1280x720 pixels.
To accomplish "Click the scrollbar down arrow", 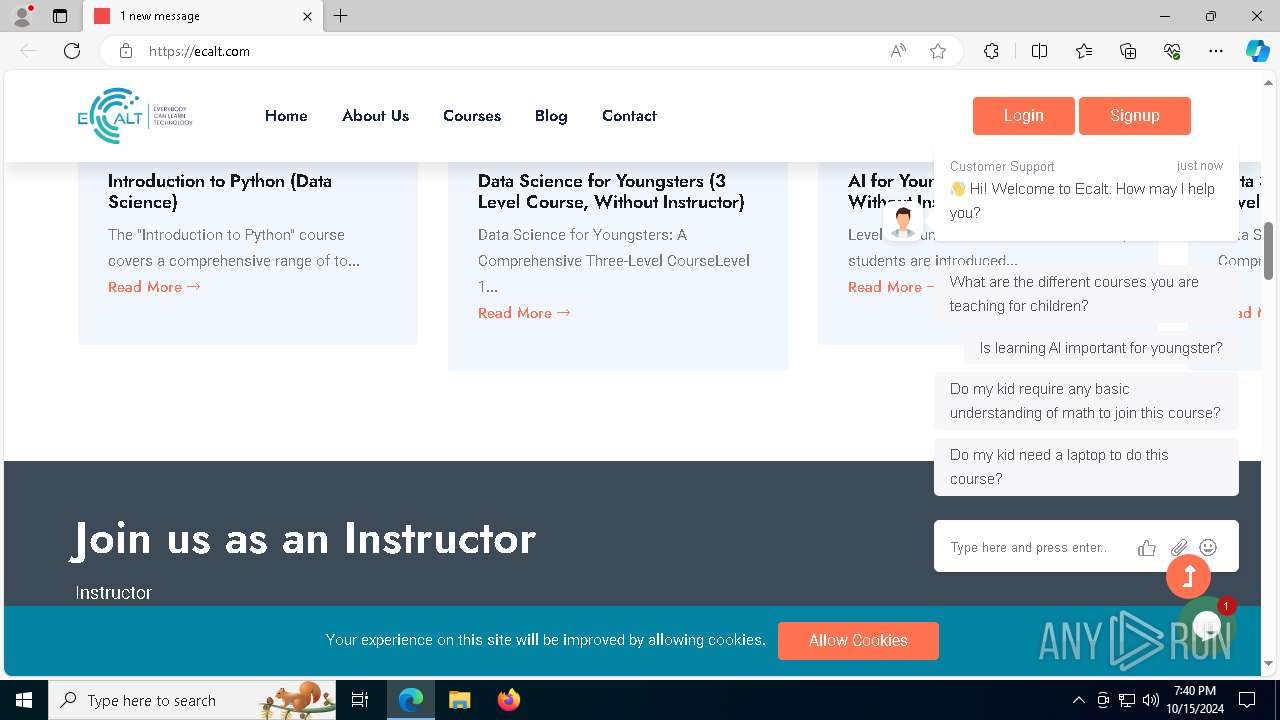I will point(1269,663).
